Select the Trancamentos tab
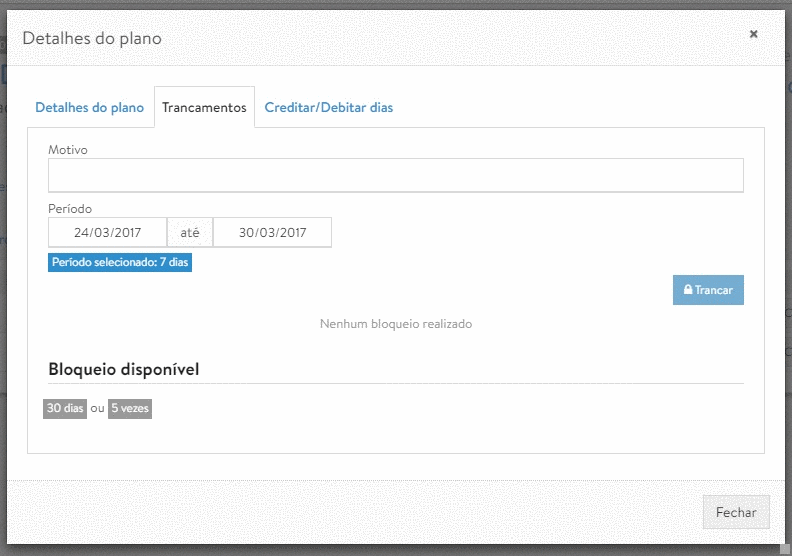Viewport: 792px width, 556px height. [x=204, y=108]
